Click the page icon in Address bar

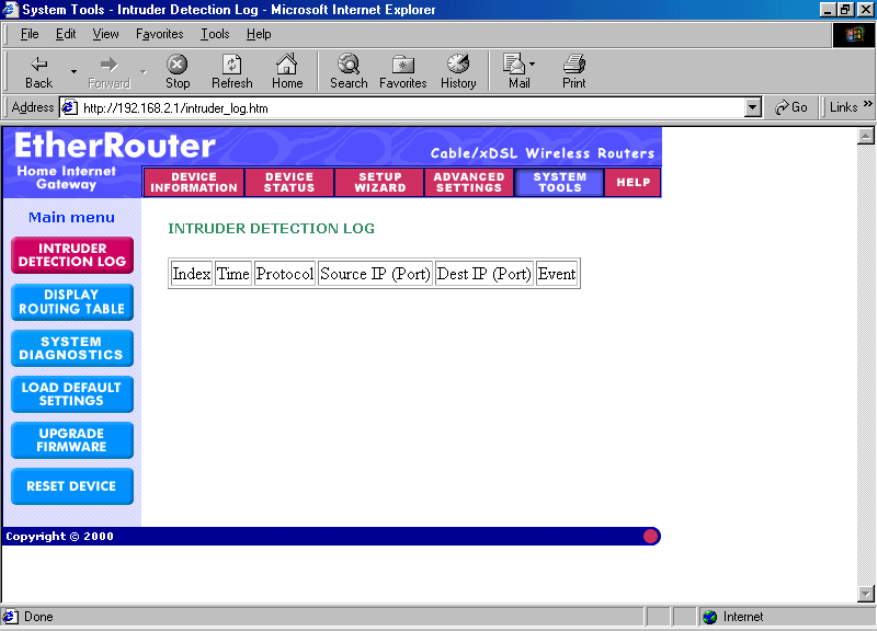pyautogui.click(x=69, y=107)
